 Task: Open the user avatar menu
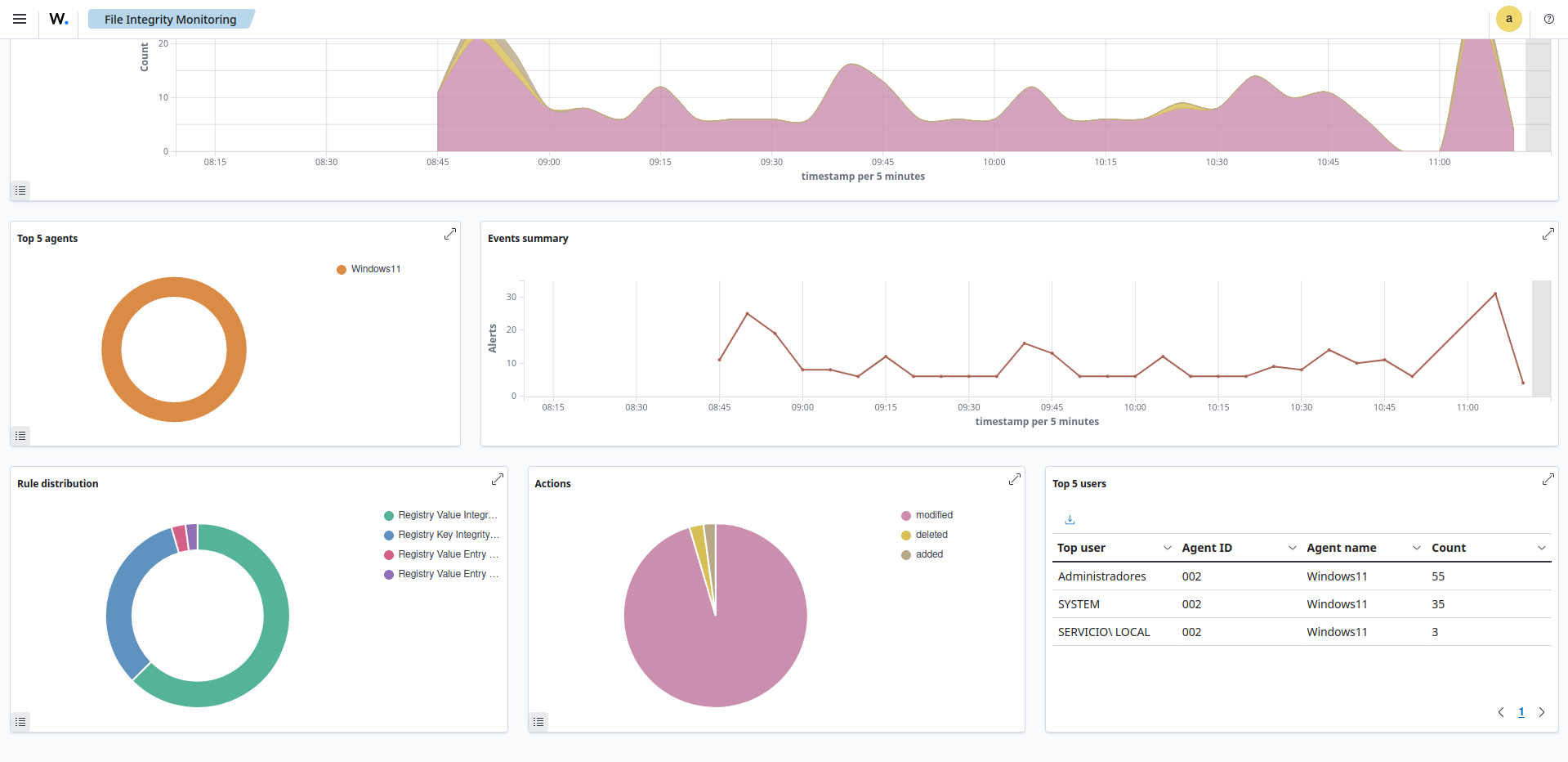click(1508, 19)
